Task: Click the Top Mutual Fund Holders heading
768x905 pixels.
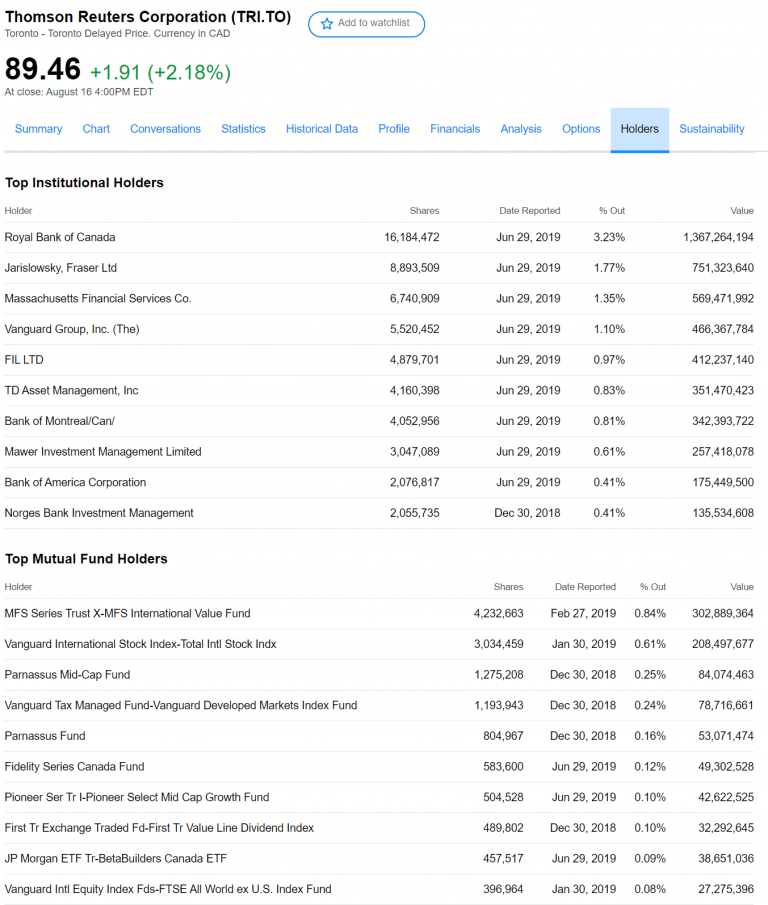Action: point(86,559)
